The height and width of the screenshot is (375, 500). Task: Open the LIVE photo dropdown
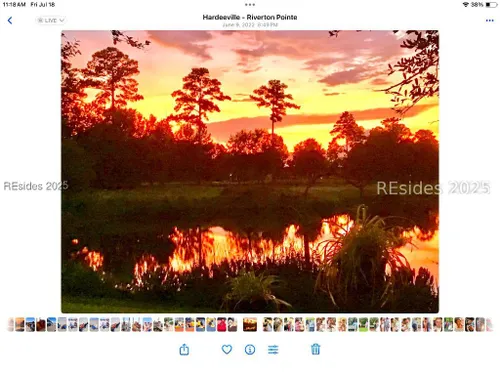(50, 20)
